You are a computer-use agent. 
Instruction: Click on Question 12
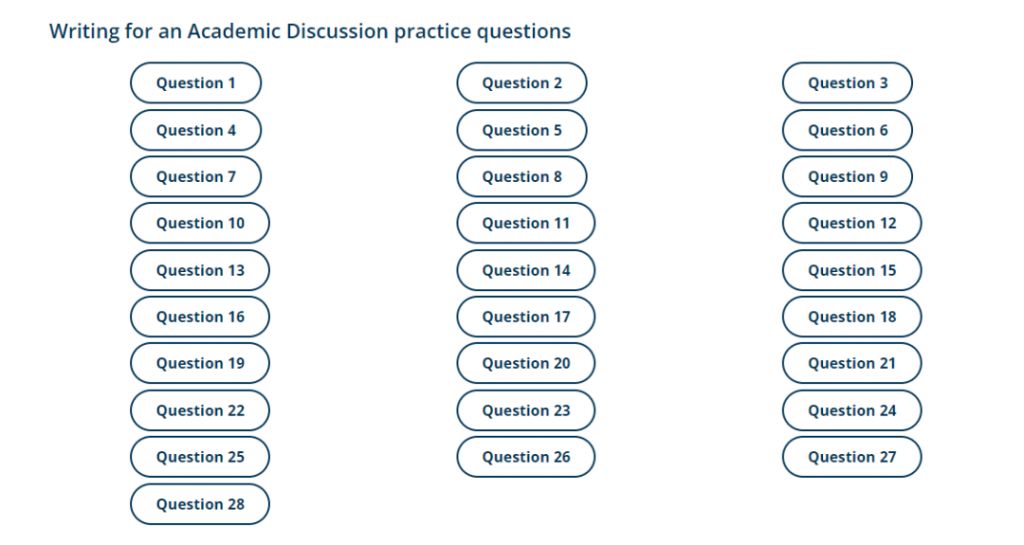(852, 223)
